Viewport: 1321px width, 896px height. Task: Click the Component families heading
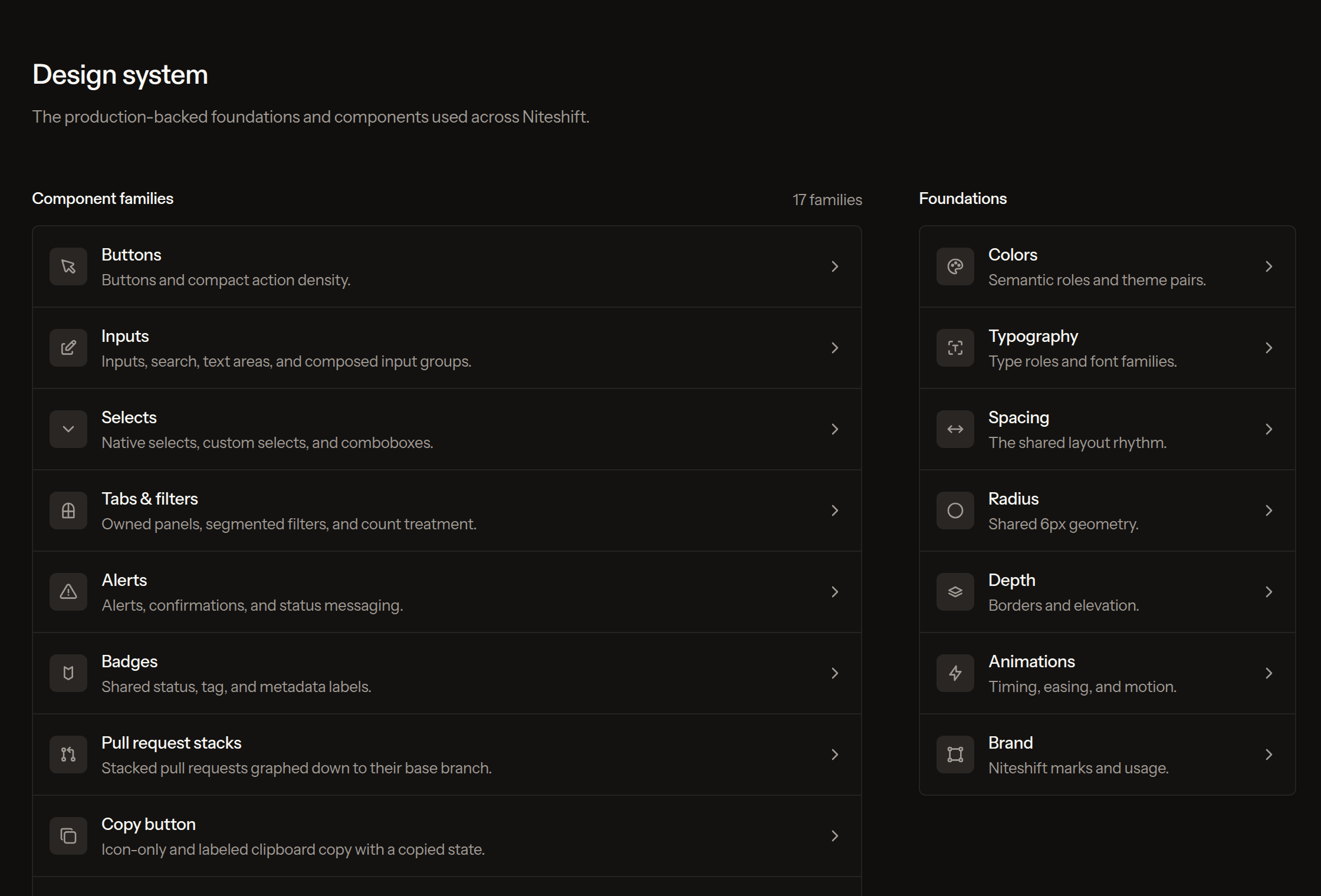(103, 199)
